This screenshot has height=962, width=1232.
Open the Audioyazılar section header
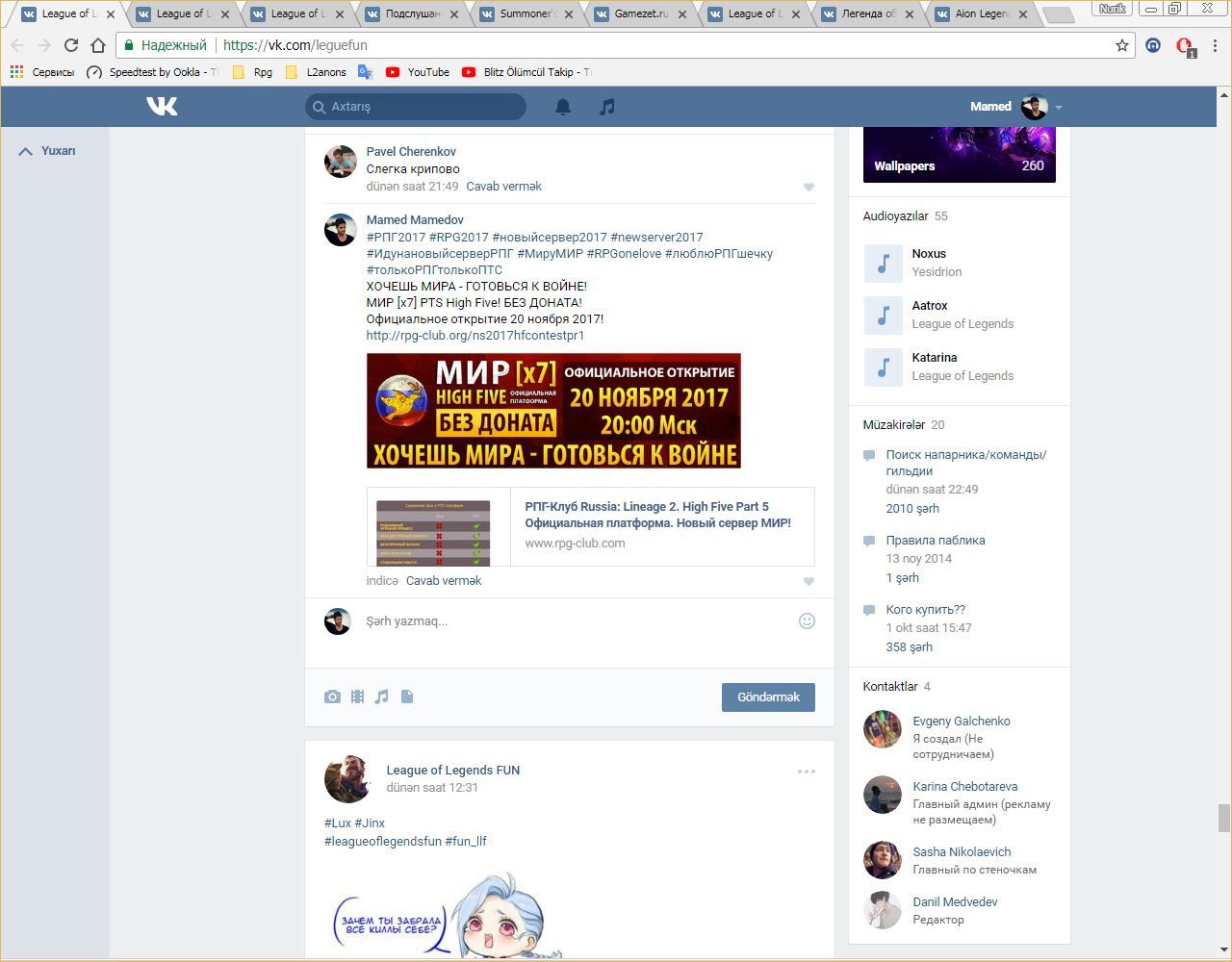[x=895, y=216]
